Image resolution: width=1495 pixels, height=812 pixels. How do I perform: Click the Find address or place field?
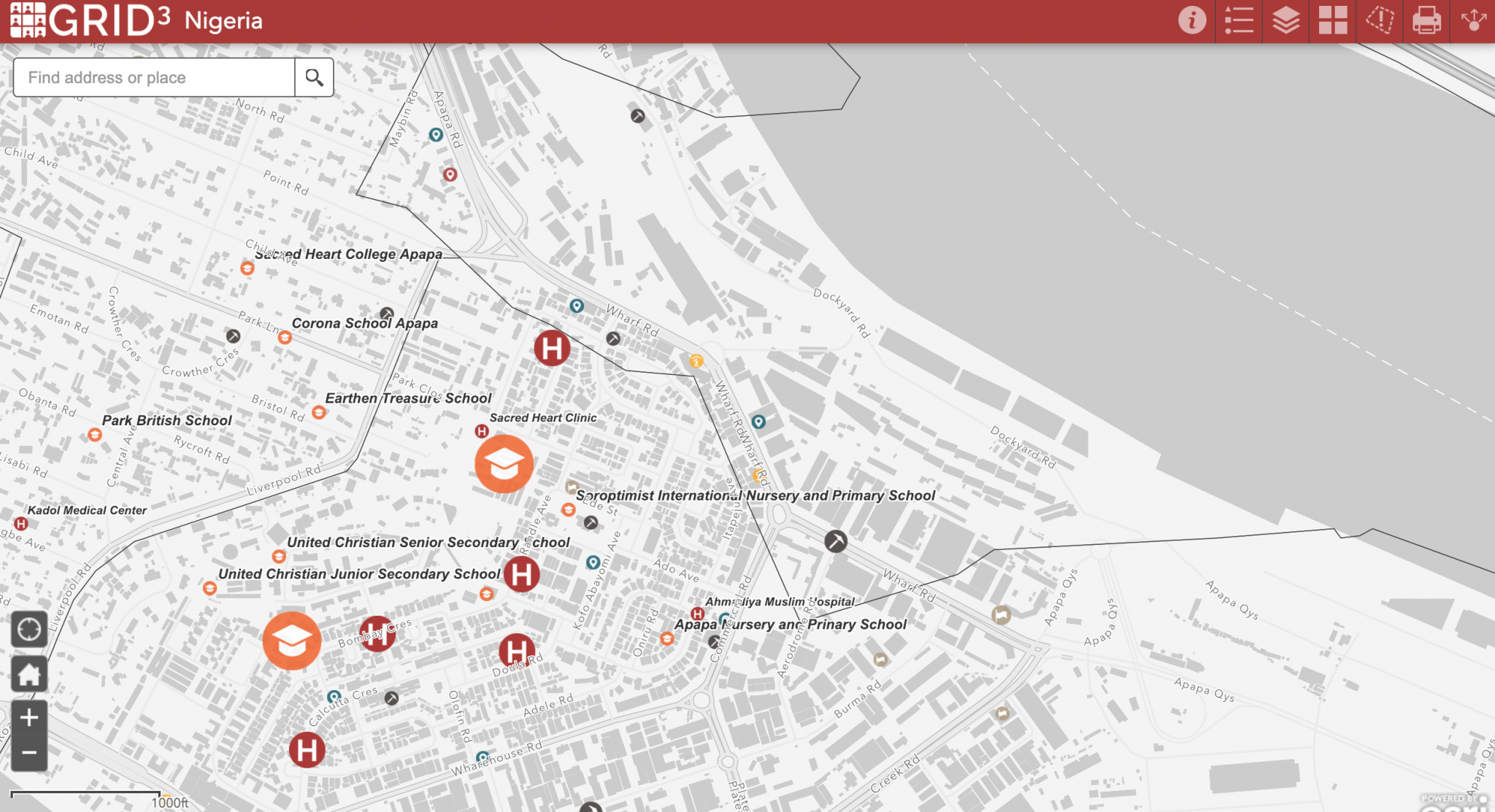pyautogui.click(x=155, y=77)
